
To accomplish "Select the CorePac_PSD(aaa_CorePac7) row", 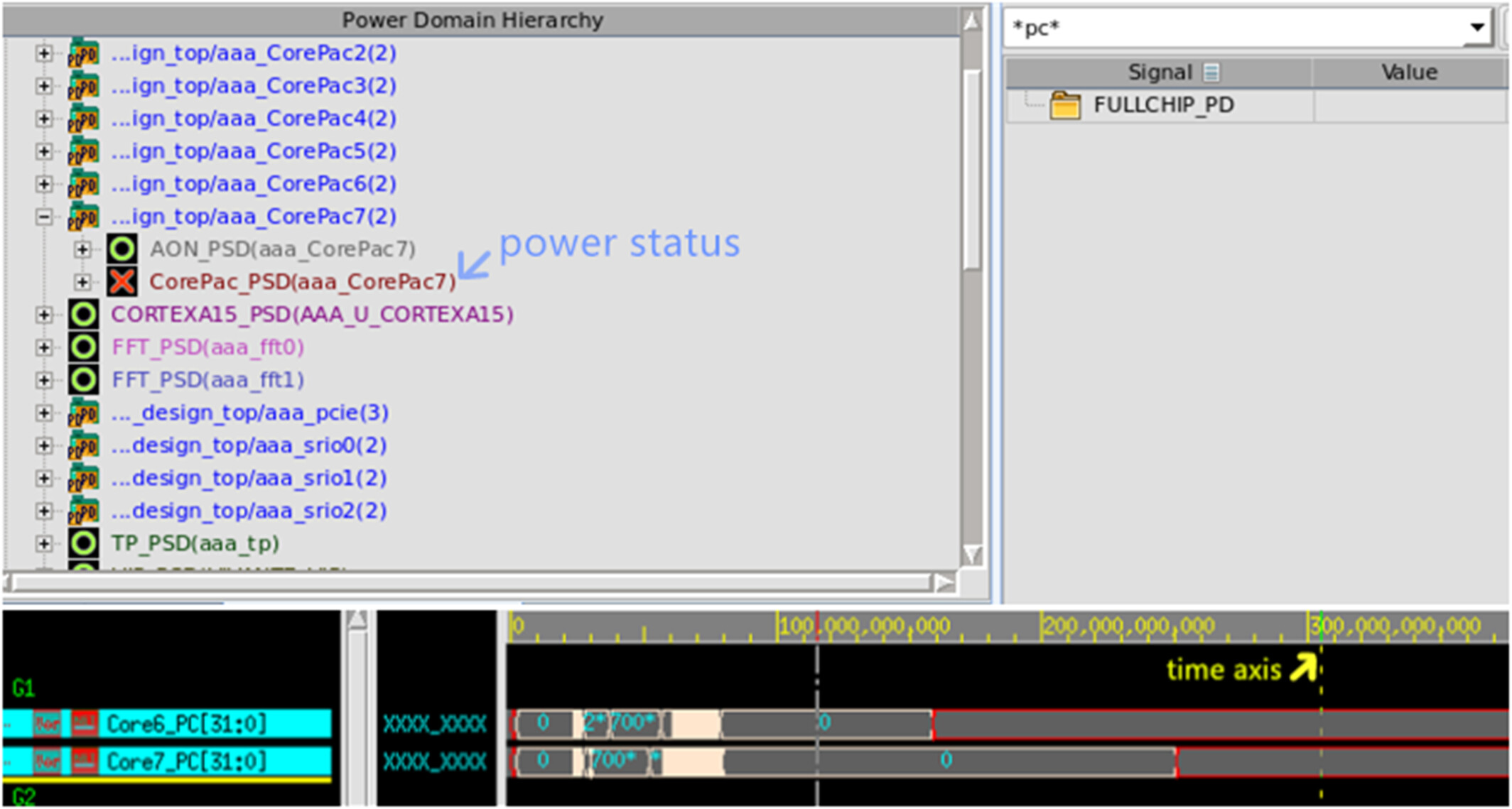I will point(303,282).
